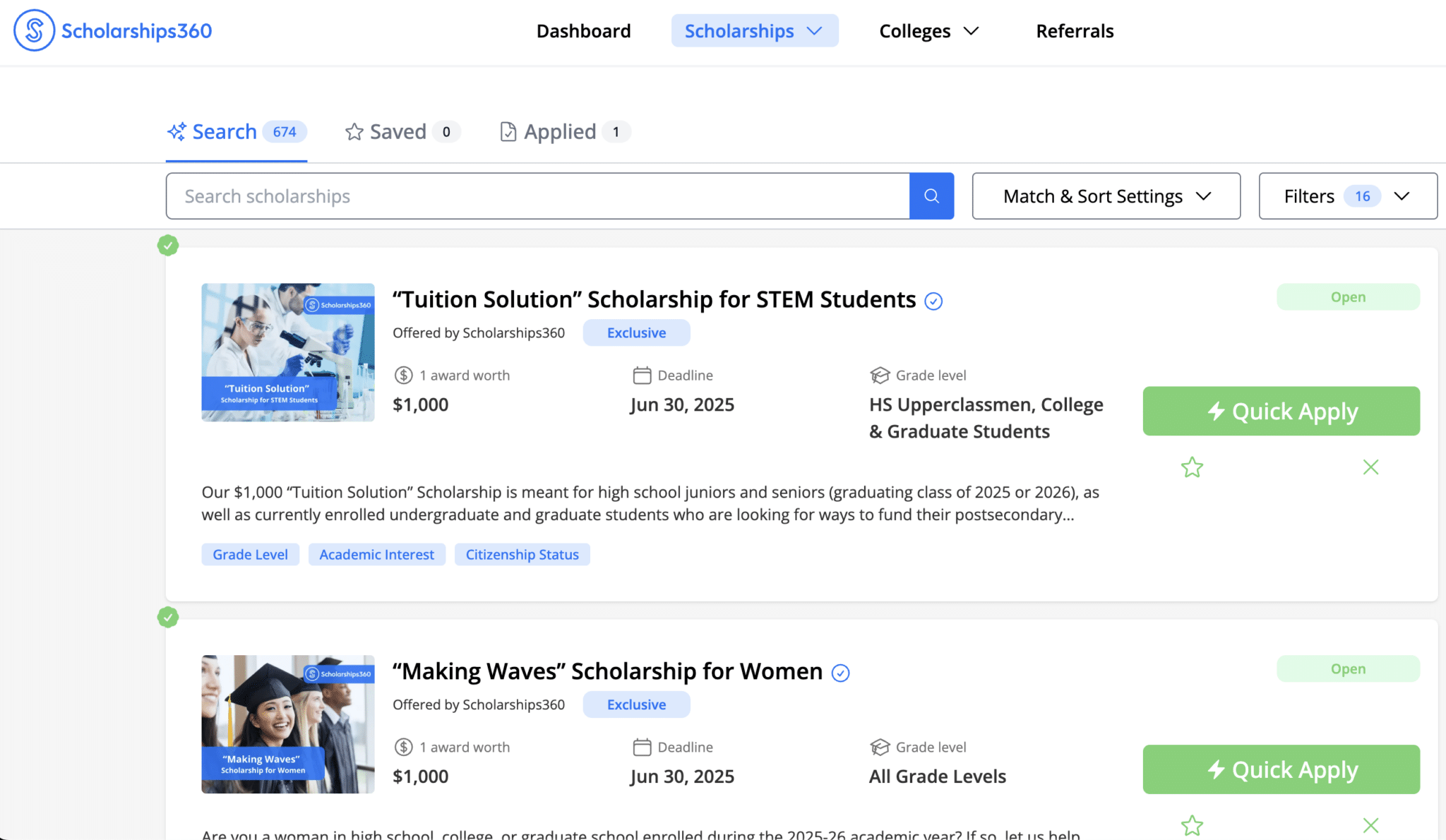
Task: Click the green checkmark badge on Tuition Solution card
Action: [x=169, y=246]
